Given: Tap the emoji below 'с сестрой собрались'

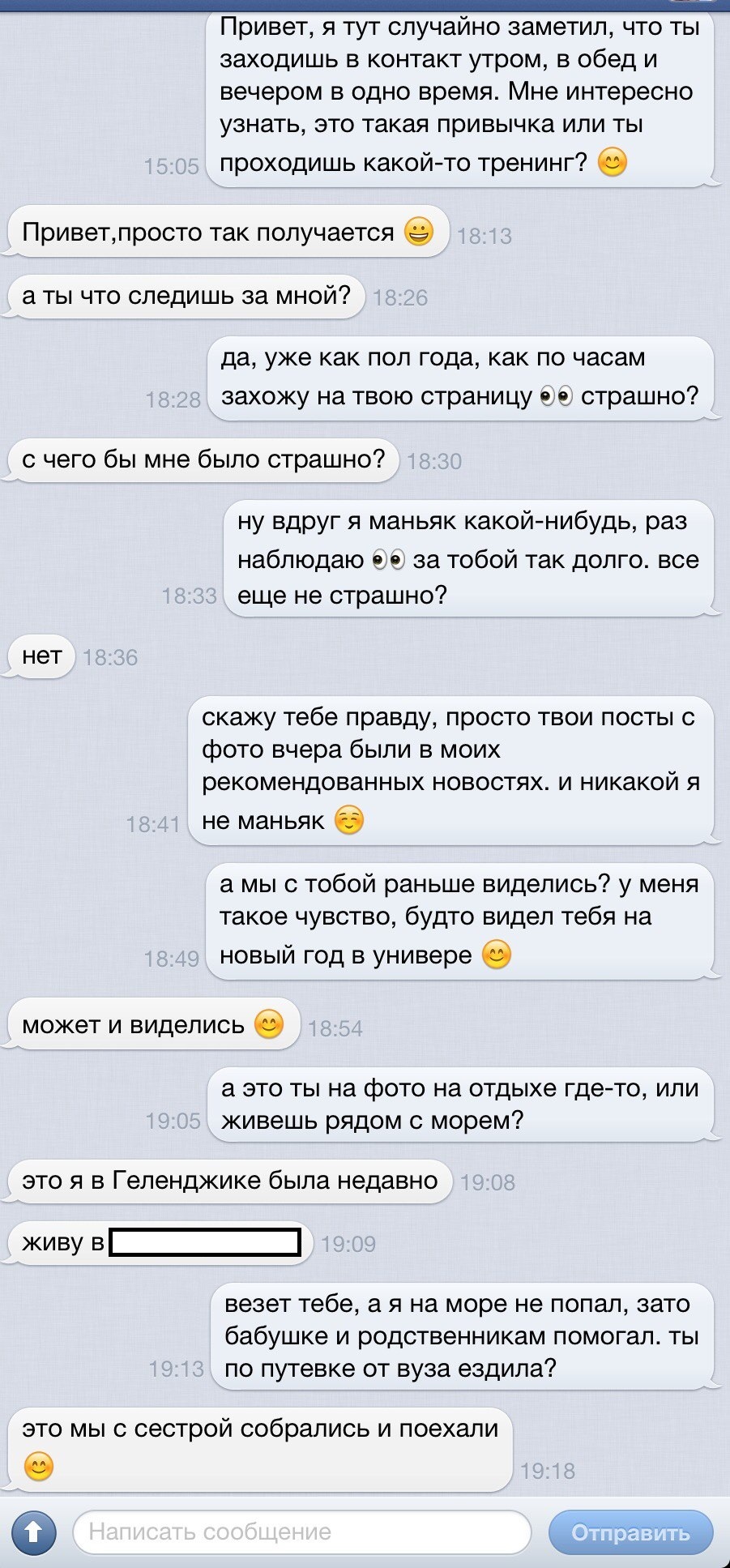Looking at the screenshot, I should (x=38, y=1466).
